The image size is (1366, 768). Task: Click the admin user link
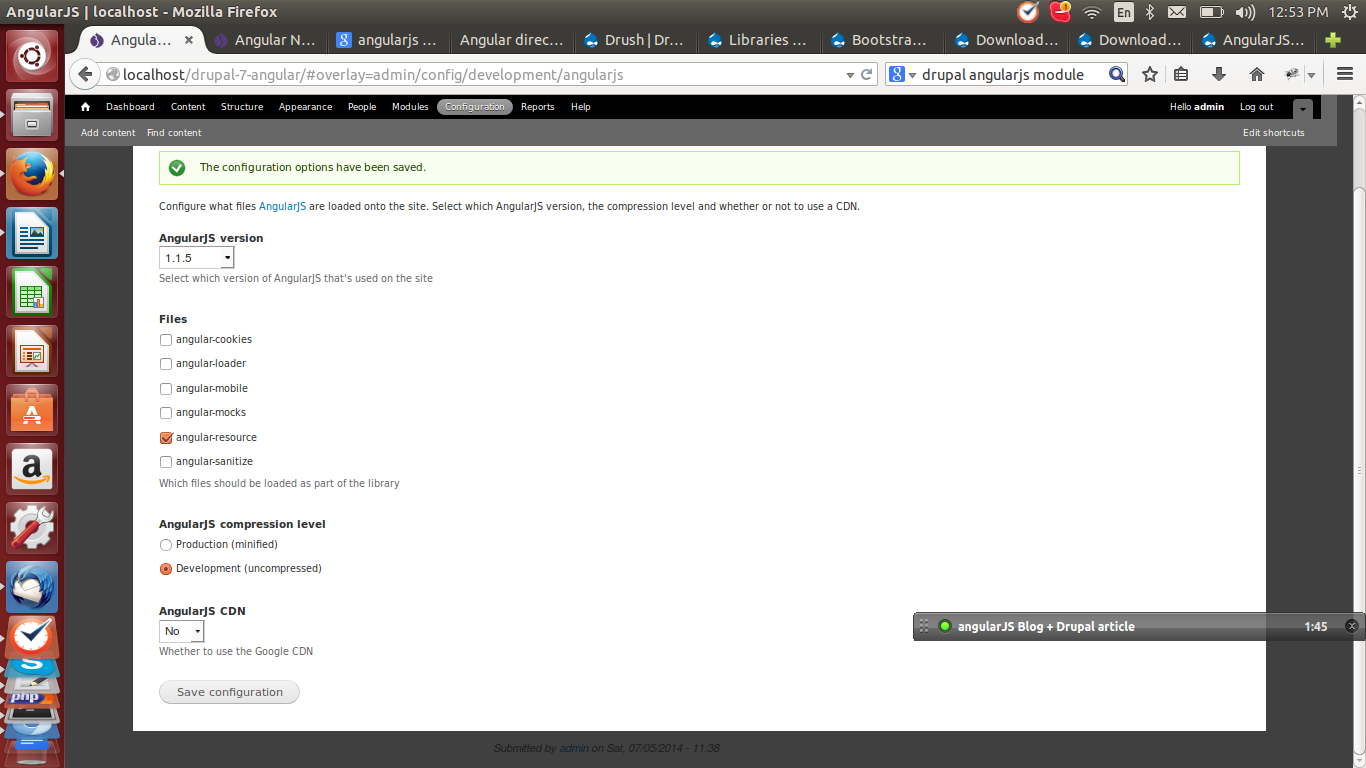click(x=1209, y=107)
